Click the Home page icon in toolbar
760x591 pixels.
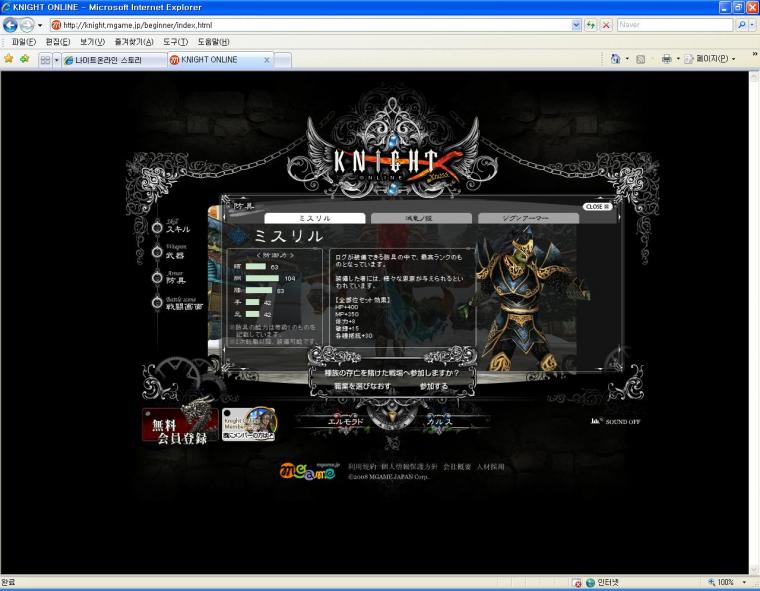click(x=615, y=59)
